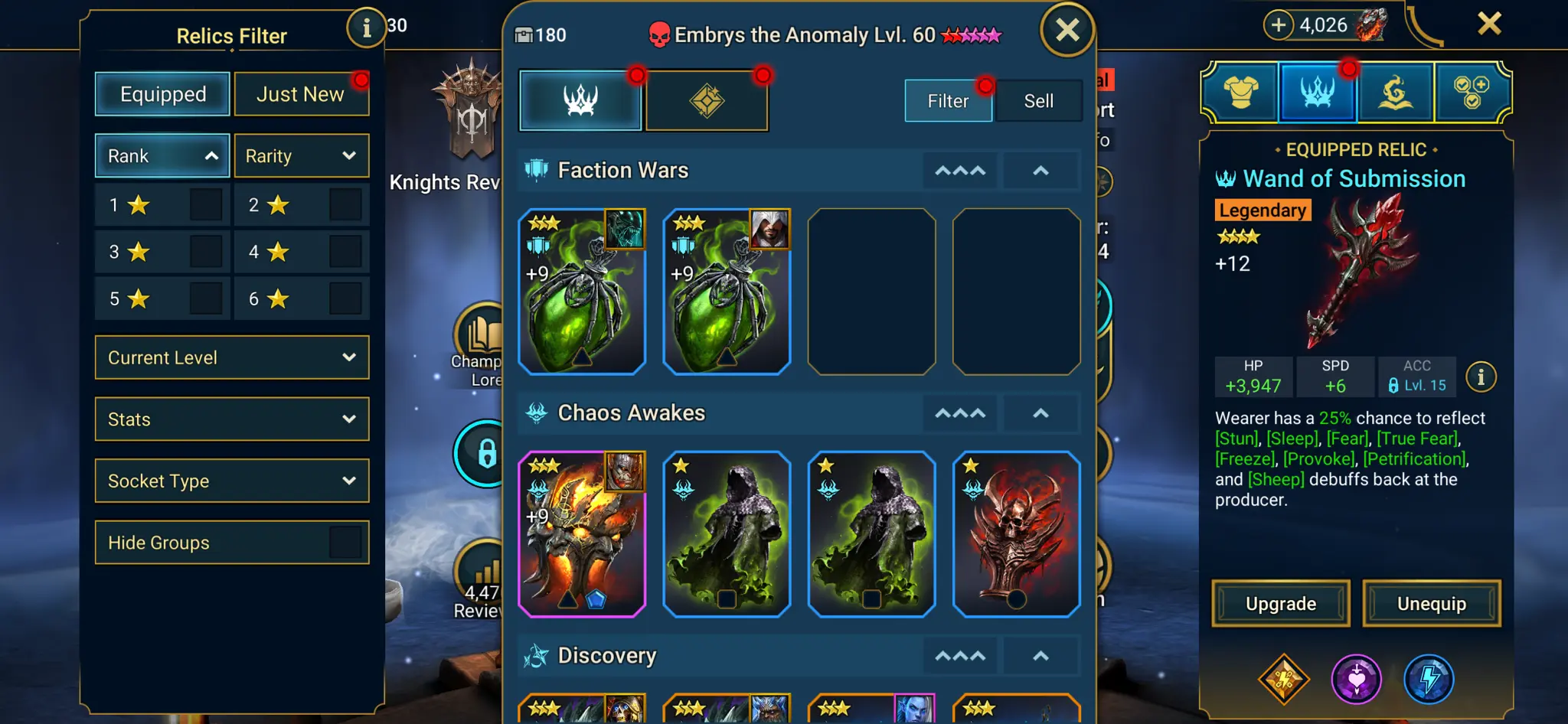1568x724 pixels.
Task: Collapse the Chaos Awakes group chevron
Action: click(x=1040, y=413)
